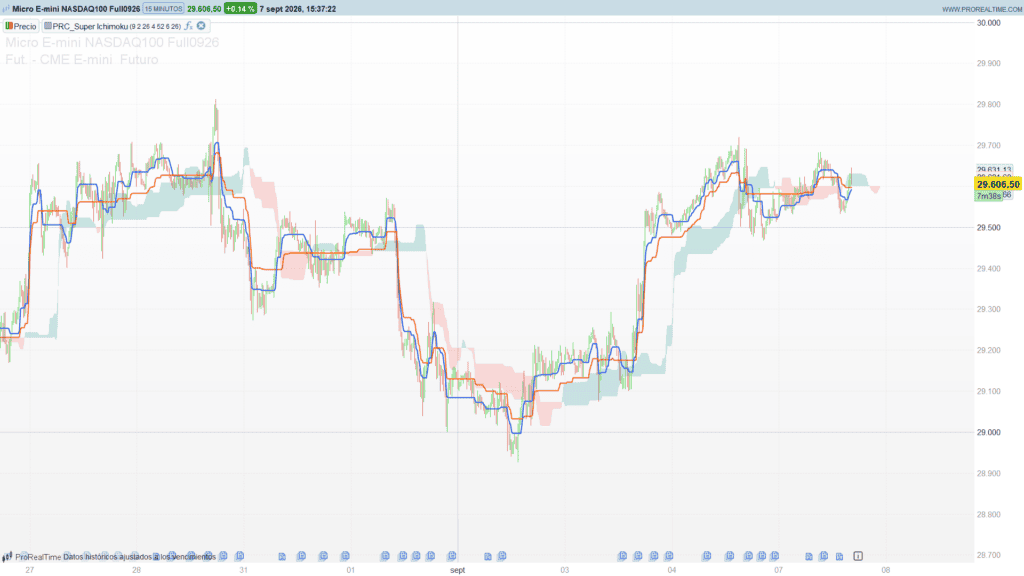Click the yellow 29.606,50 current price label
1024x576 pixels.
(x=998, y=185)
